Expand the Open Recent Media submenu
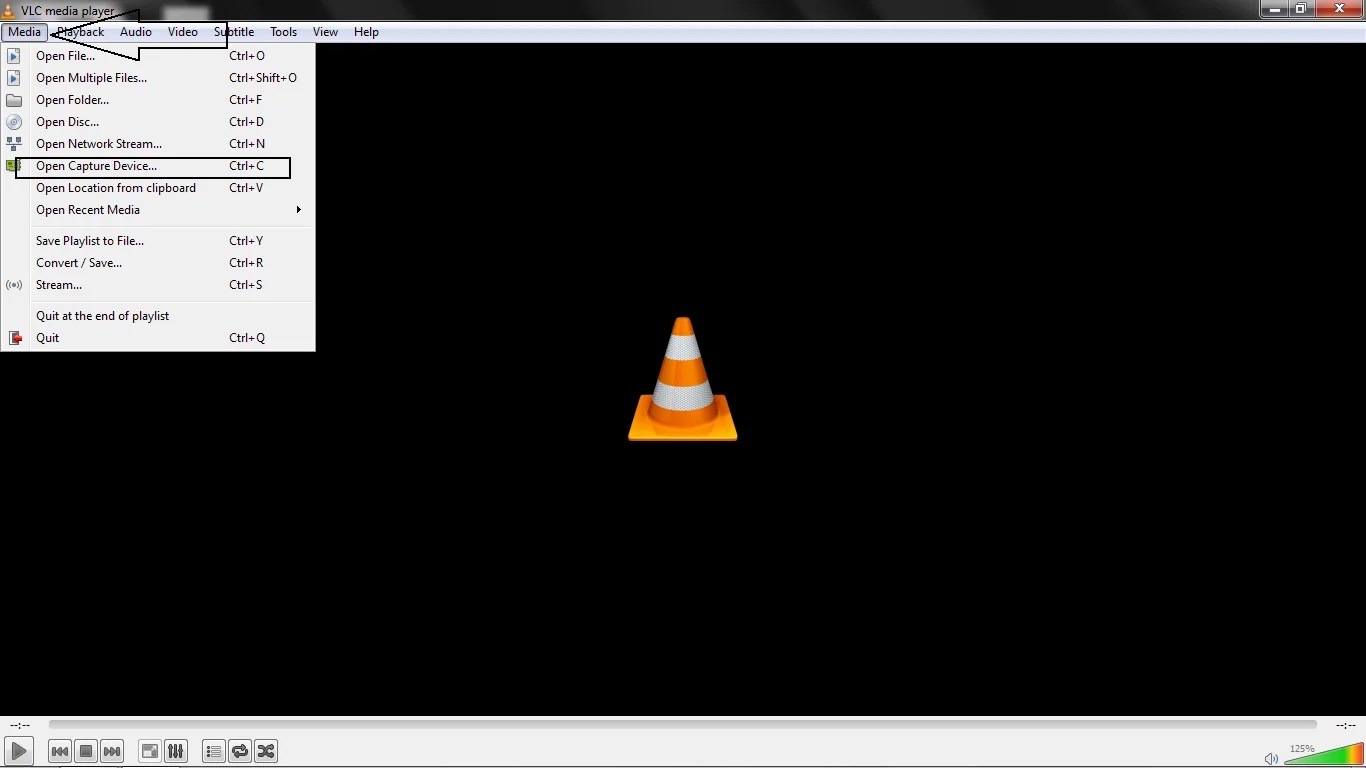Viewport: 1366px width, 768px height. tap(158, 210)
